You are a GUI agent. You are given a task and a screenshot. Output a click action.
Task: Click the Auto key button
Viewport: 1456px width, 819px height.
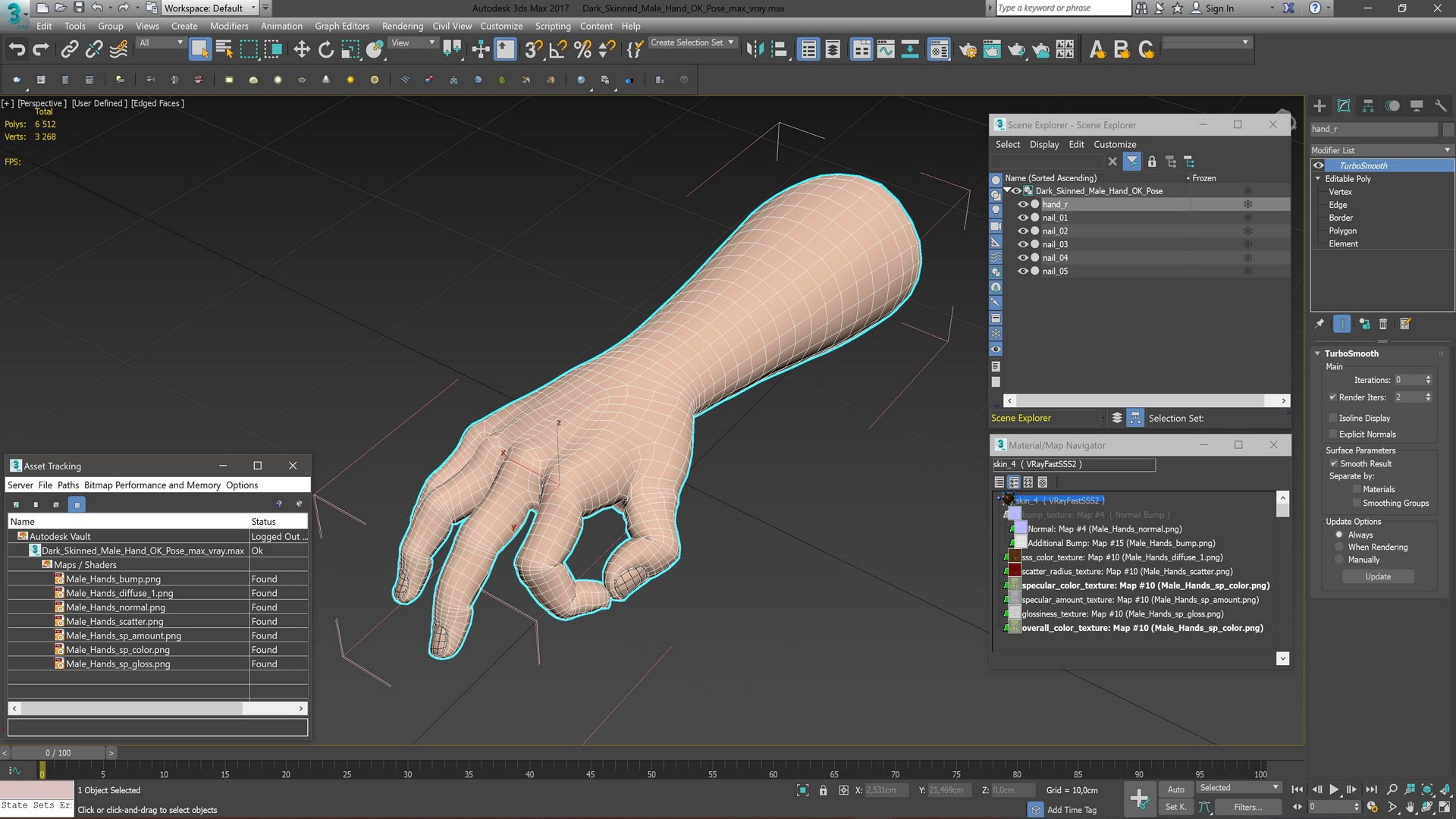1175,789
